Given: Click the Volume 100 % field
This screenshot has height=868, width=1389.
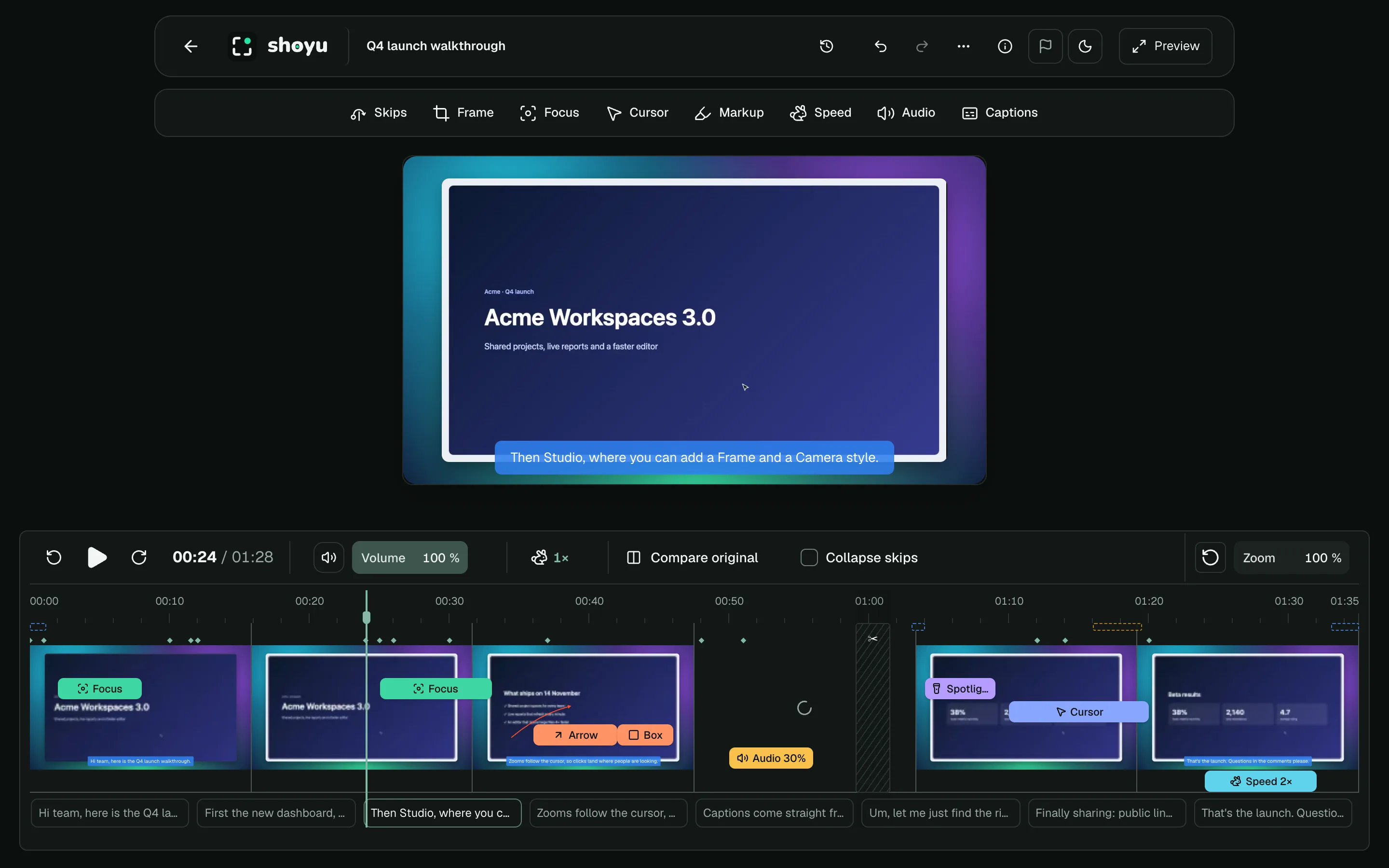Looking at the screenshot, I should 410,557.
